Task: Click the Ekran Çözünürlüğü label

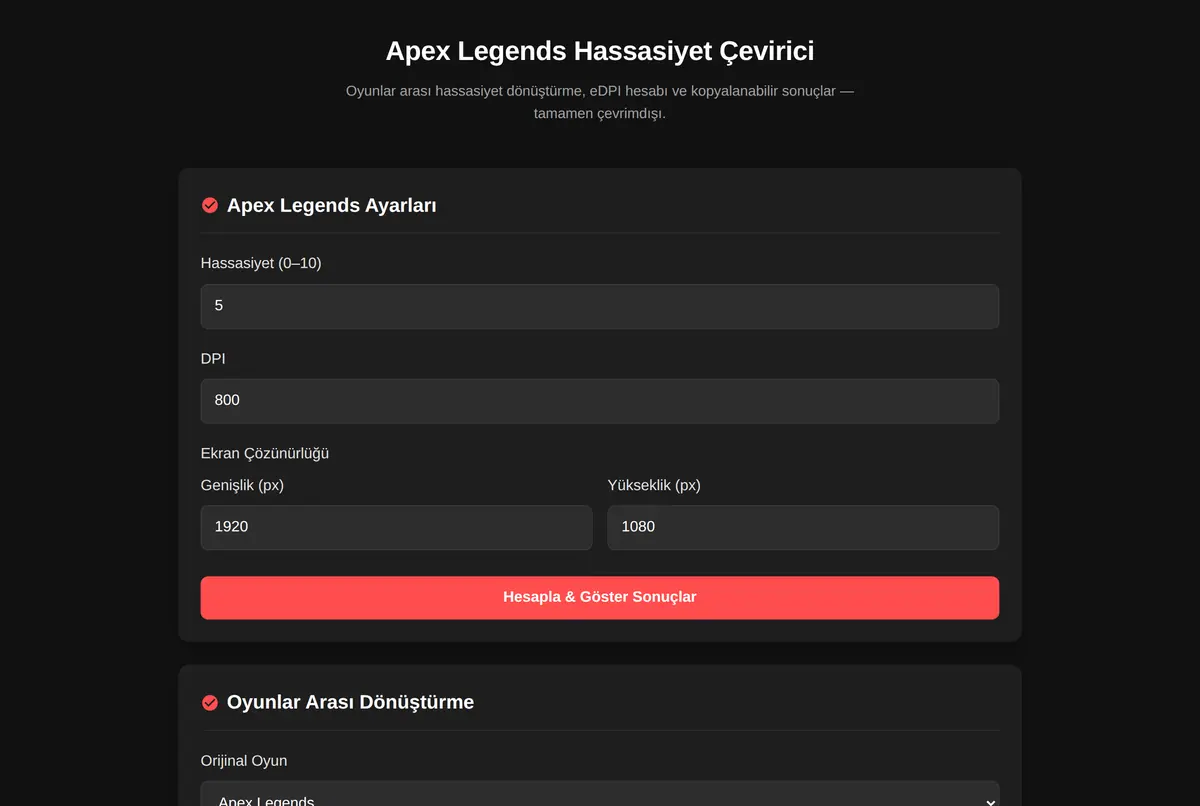Action: point(265,453)
